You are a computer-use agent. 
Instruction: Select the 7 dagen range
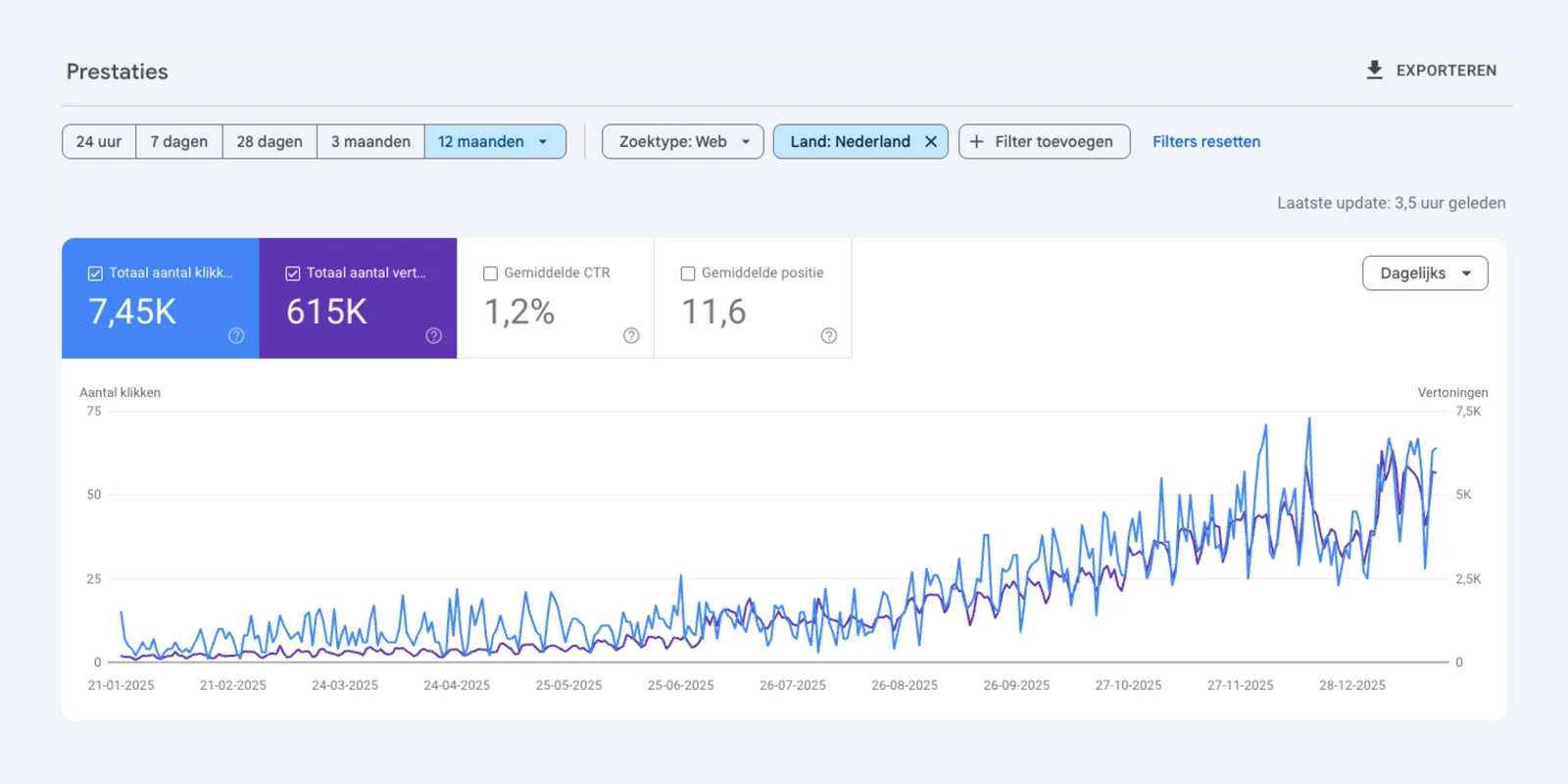click(179, 142)
